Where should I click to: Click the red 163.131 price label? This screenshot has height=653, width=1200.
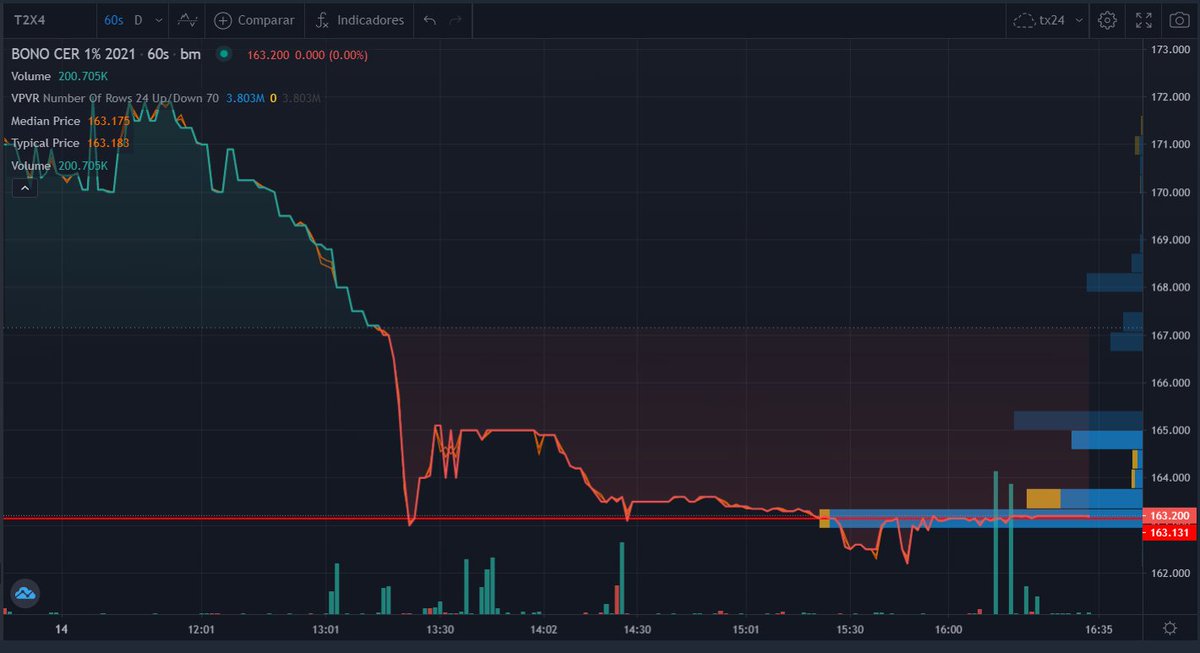click(x=1170, y=533)
